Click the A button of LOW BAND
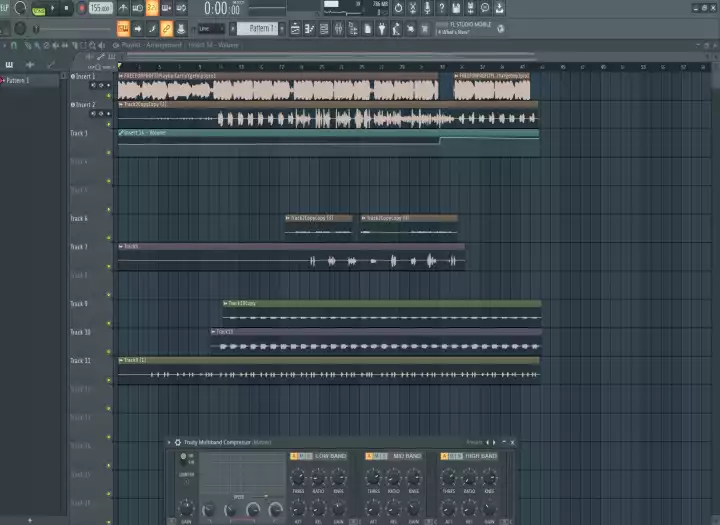Image resolution: width=720 pixels, height=525 pixels. tap(294, 456)
